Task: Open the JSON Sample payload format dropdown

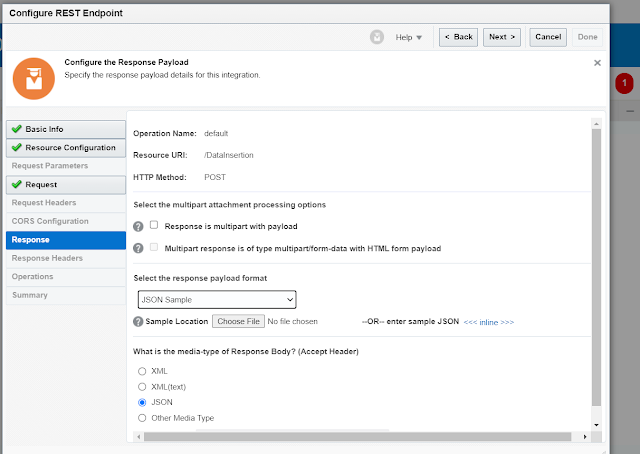Action: 217,299
